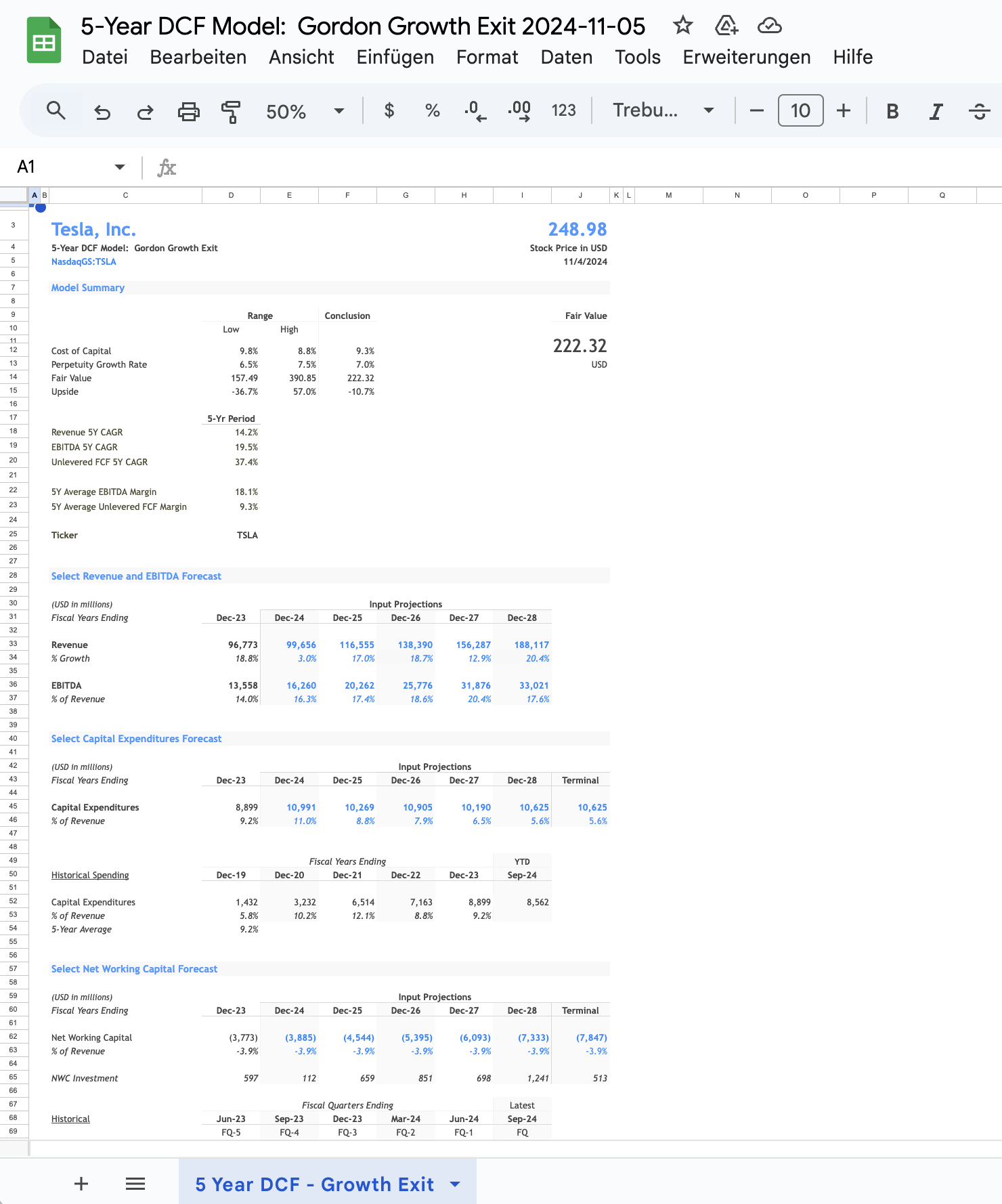Select column M header

[x=669, y=195]
